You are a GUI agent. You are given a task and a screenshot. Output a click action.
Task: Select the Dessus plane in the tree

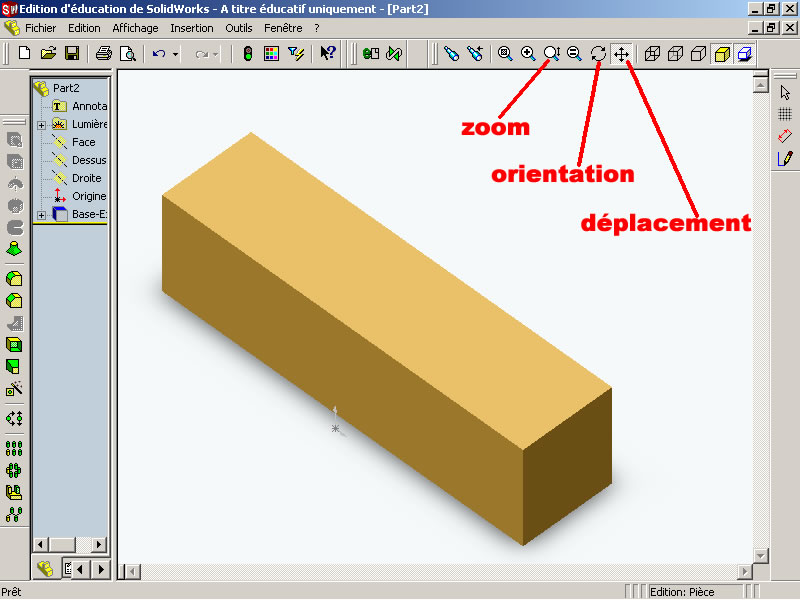pos(89,160)
